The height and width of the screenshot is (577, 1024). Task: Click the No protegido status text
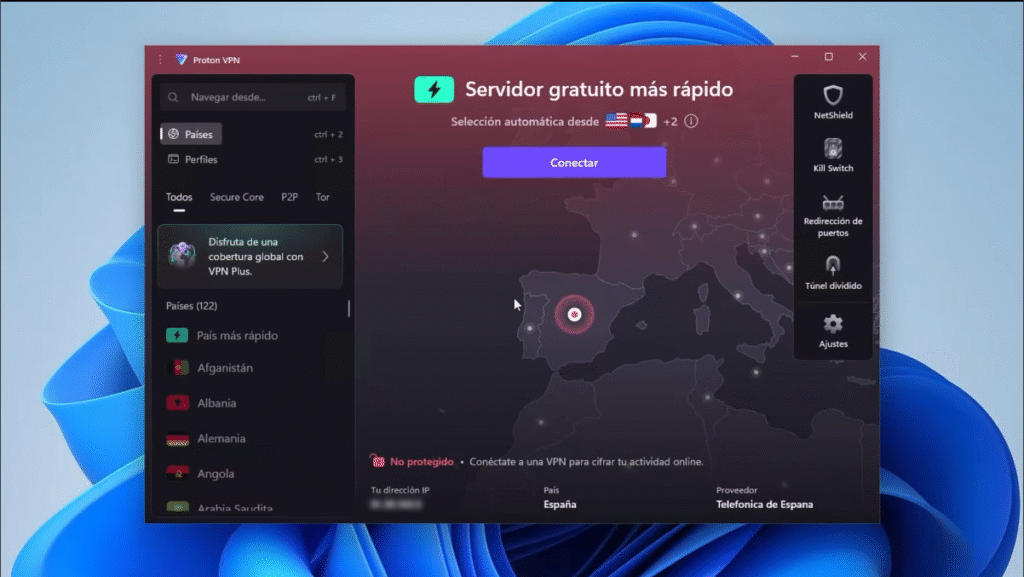click(x=422, y=461)
